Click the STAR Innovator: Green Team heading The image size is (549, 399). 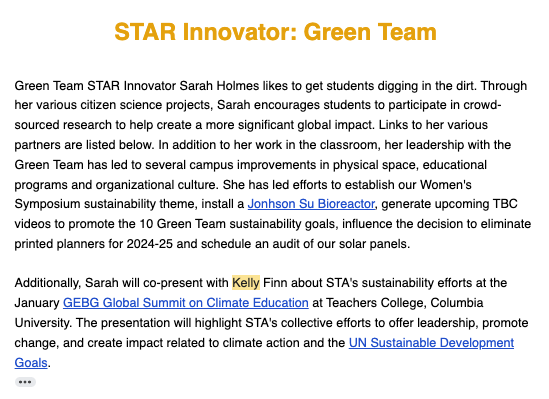[275, 32]
